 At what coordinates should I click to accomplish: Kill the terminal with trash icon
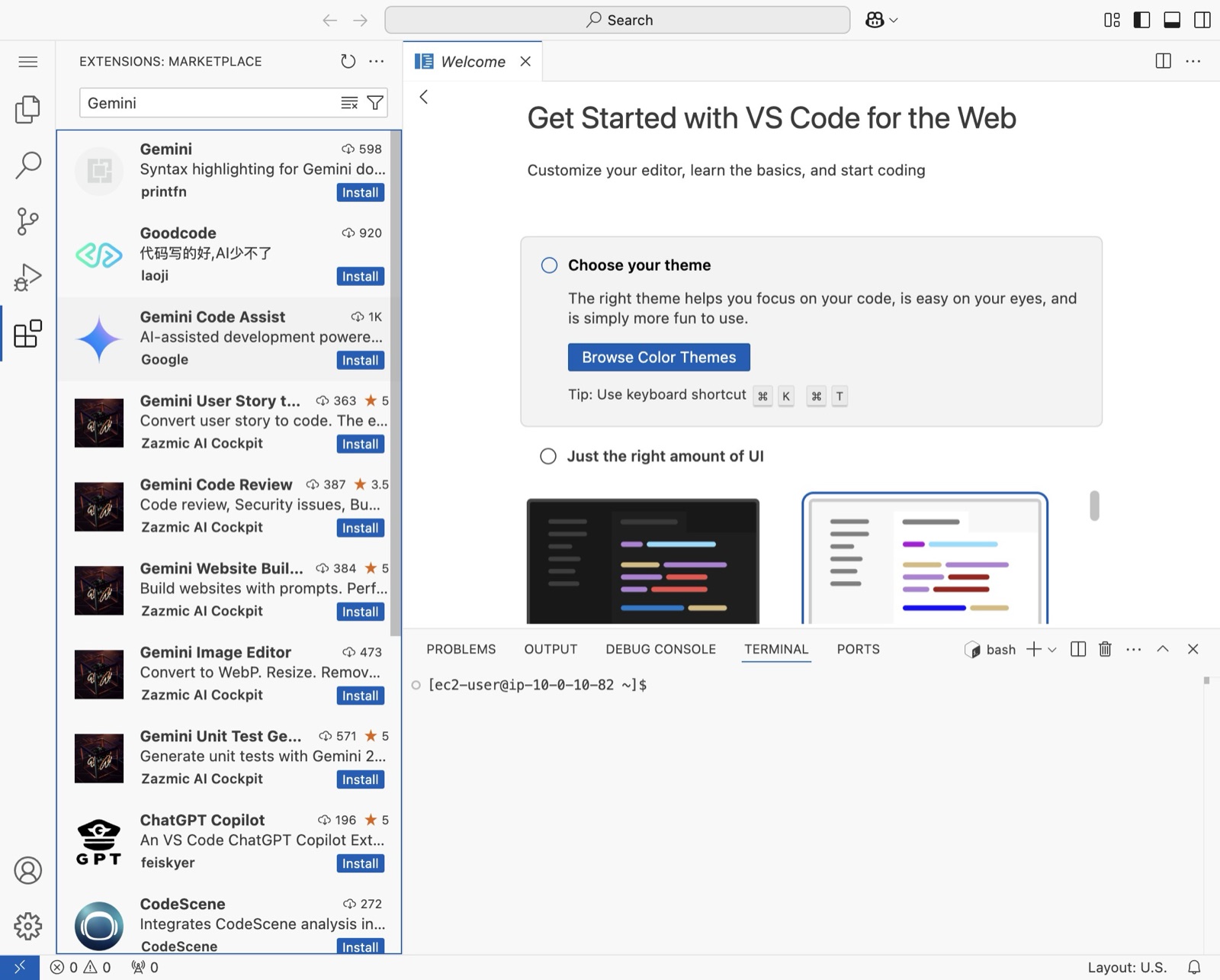tap(1105, 649)
